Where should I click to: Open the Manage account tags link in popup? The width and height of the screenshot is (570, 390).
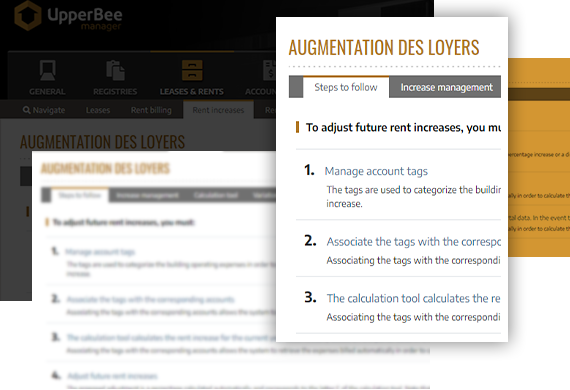point(376,171)
